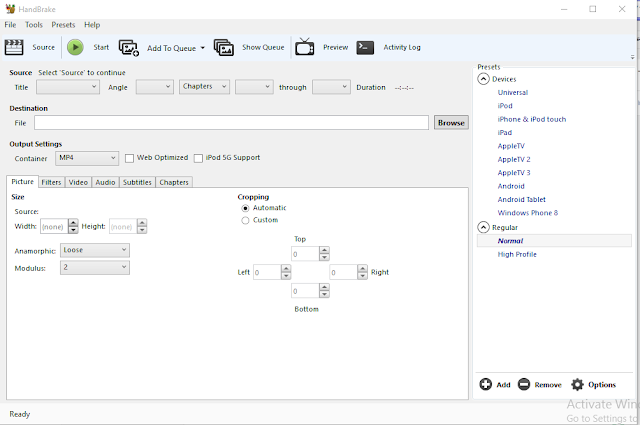Click the Preview television icon
This screenshot has height=425, width=640.
304,47
